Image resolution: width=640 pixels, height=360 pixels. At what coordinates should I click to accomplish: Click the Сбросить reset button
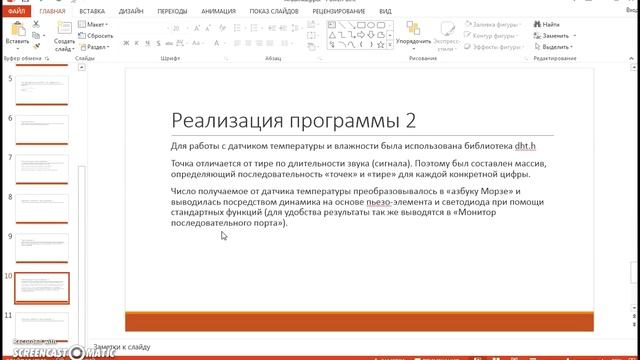(x=96, y=36)
